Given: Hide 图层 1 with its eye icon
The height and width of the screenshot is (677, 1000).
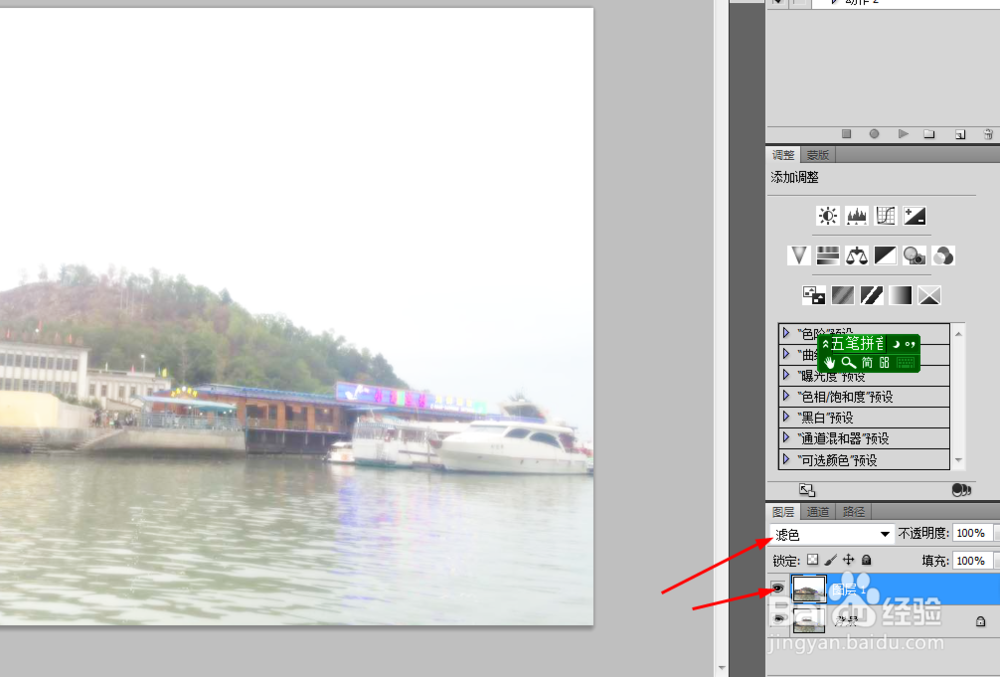Looking at the screenshot, I should pos(777,588).
